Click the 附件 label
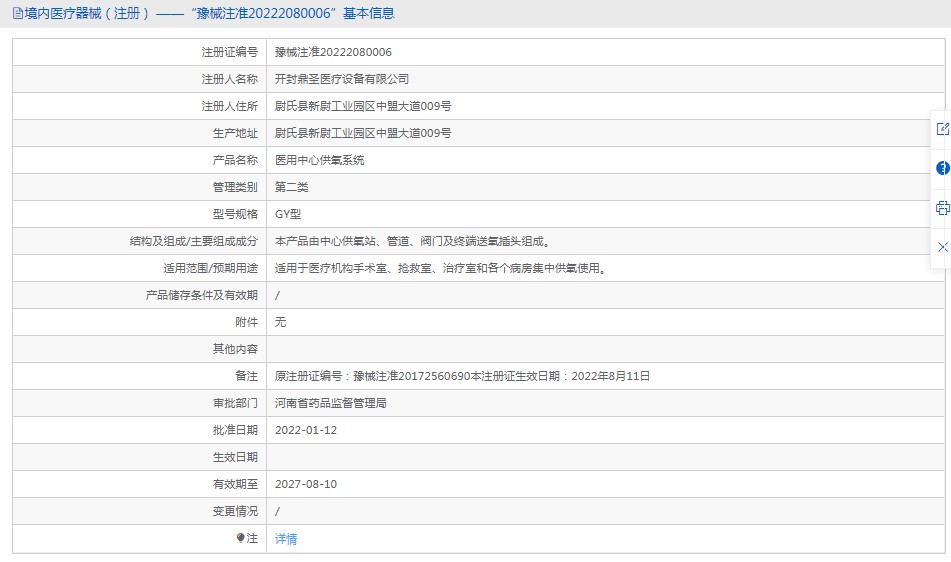This screenshot has width=951, height=562. (x=247, y=322)
